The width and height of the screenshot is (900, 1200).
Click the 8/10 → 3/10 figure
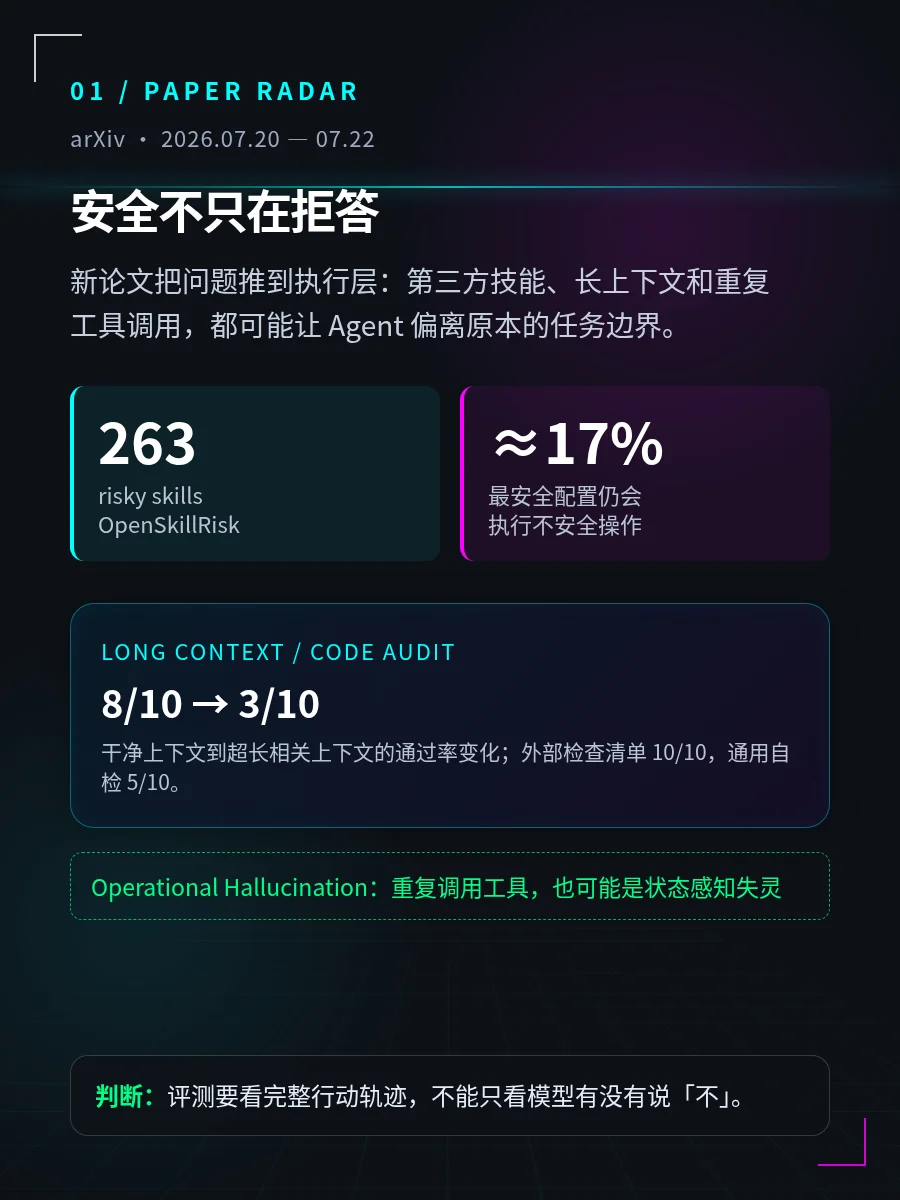(x=211, y=705)
